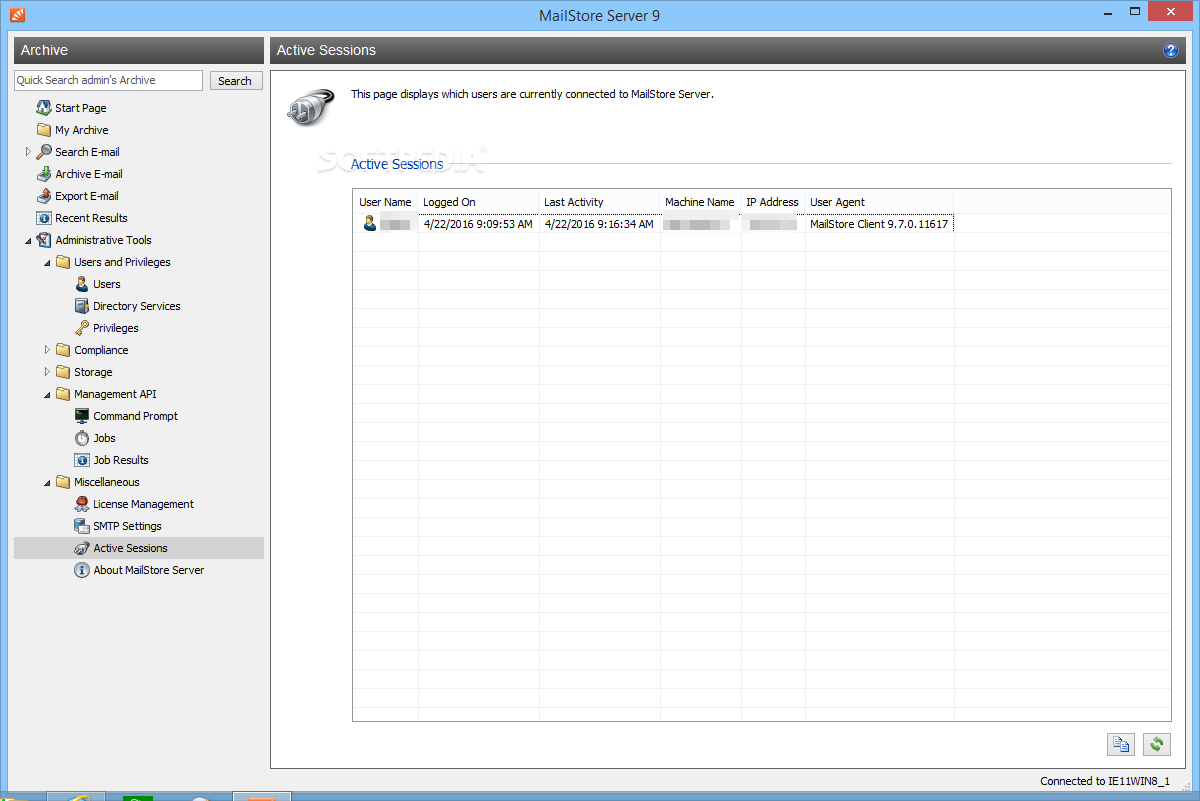Screen dimensions: 1200x801
Task: Sort by Logged On column header
Action: coord(478,202)
